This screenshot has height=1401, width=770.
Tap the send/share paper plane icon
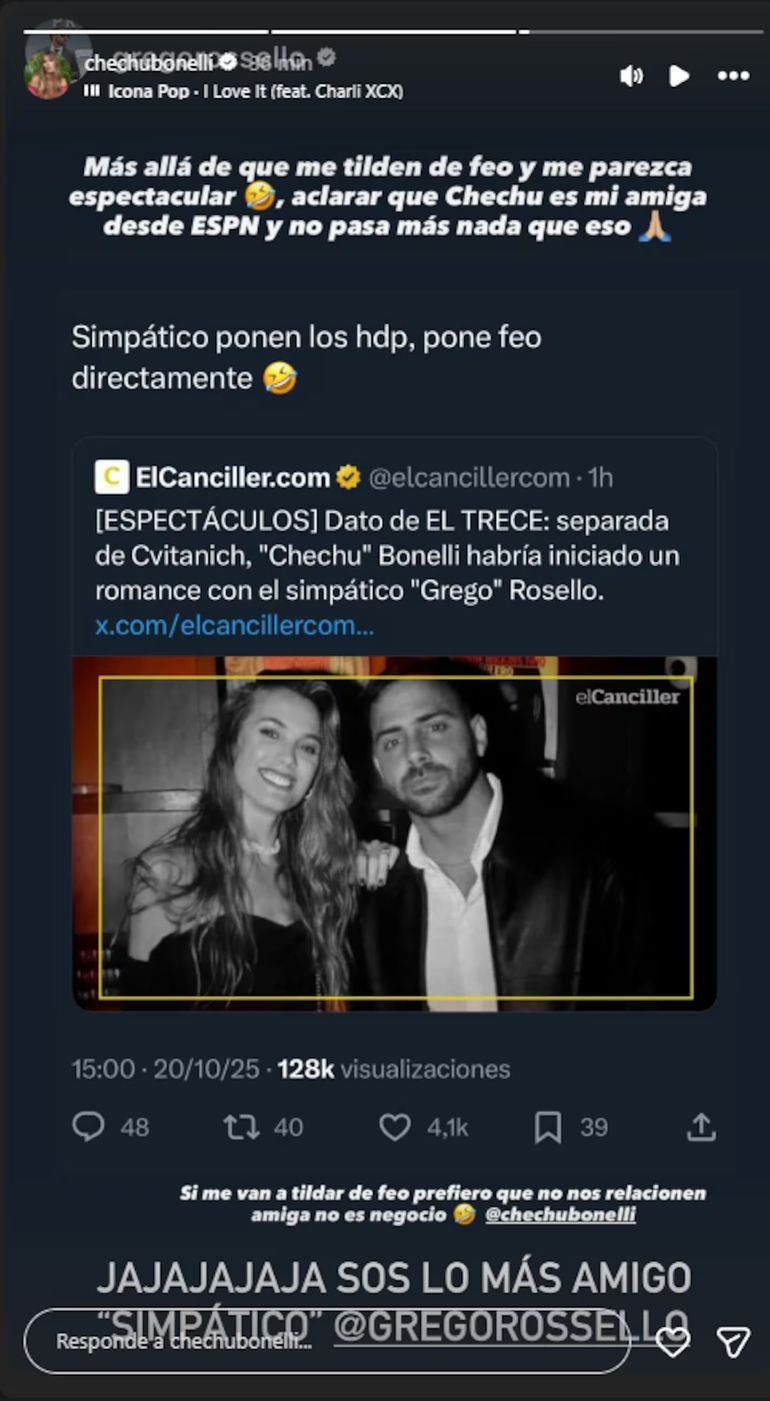(x=733, y=1341)
